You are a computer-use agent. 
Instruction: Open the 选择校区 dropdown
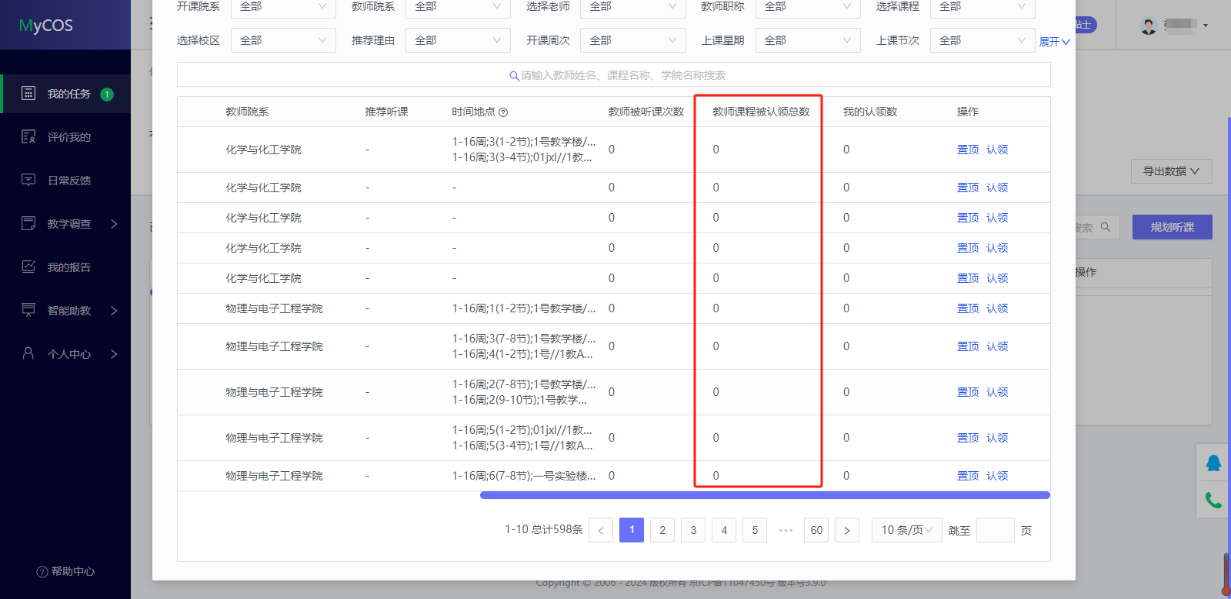point(283,40)
